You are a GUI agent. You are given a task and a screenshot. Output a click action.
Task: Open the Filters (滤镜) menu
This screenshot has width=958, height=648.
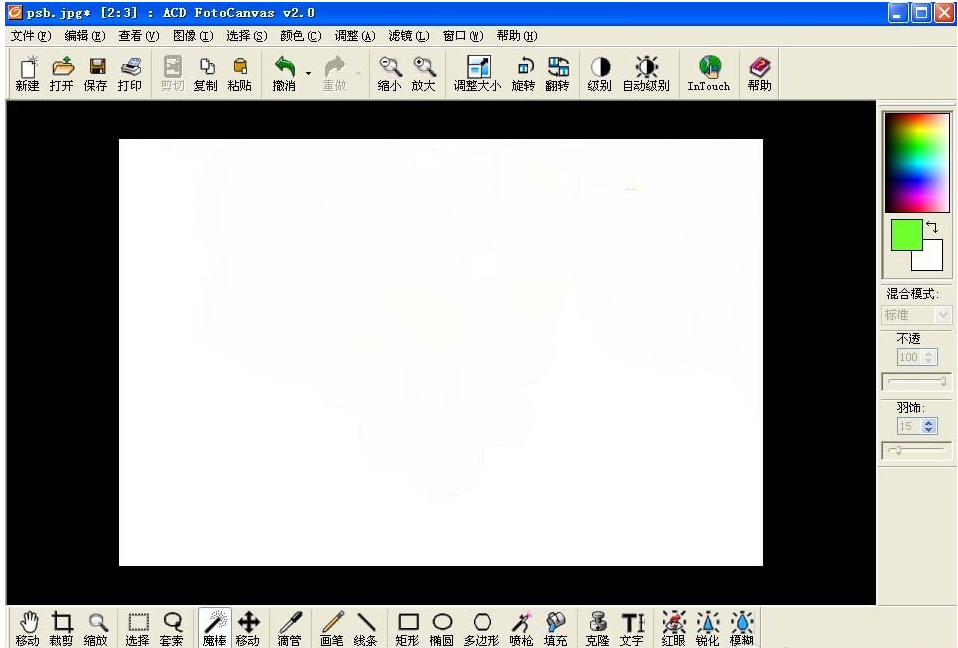click(408, 36)
